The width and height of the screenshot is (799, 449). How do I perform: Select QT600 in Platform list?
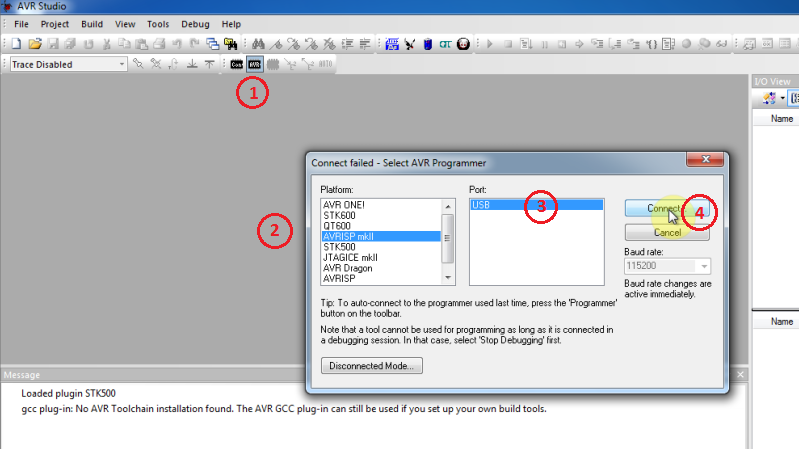(381, 226)
